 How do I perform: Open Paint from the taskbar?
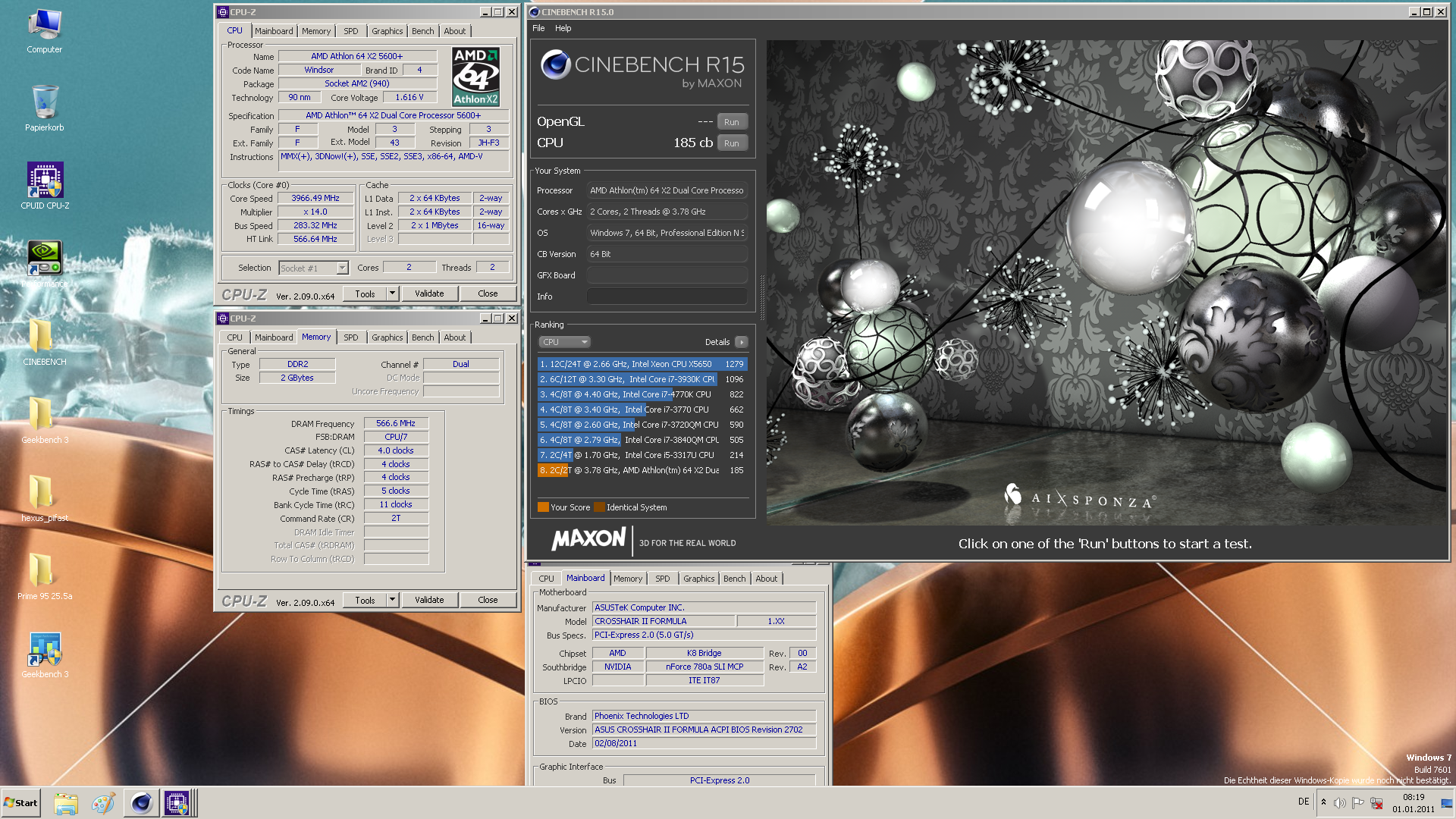[103, 803]
